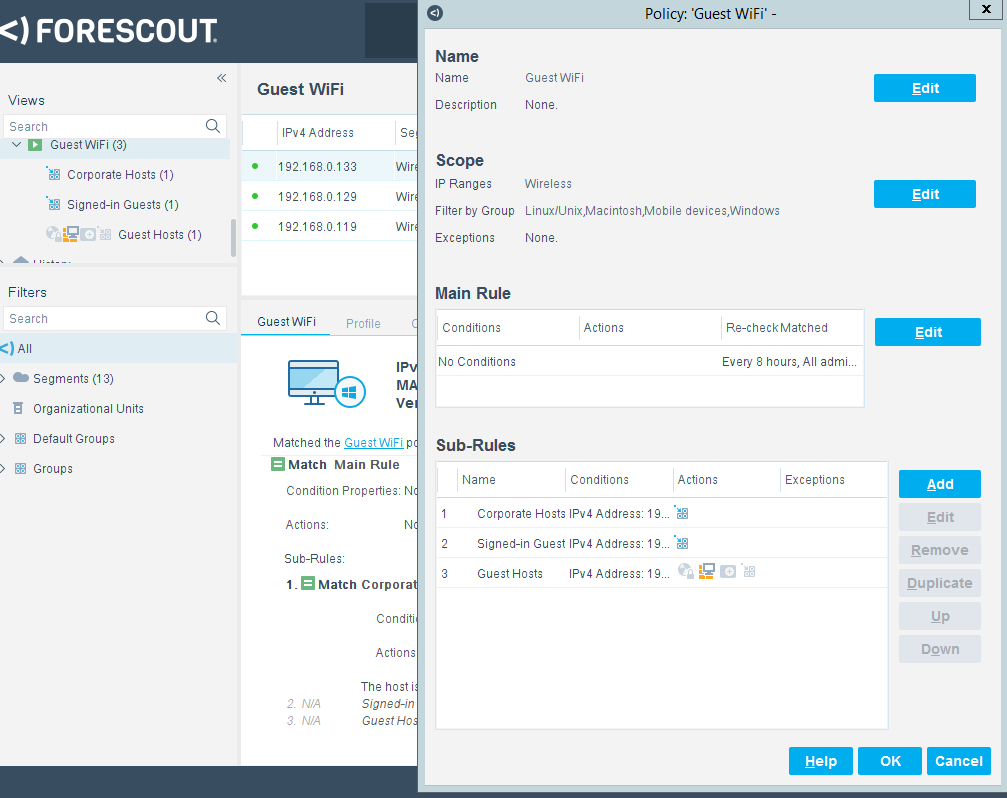Click the greyed Edit sub-rule button
The height and width of the screenshot is (798, 1007).
point(940,517)
